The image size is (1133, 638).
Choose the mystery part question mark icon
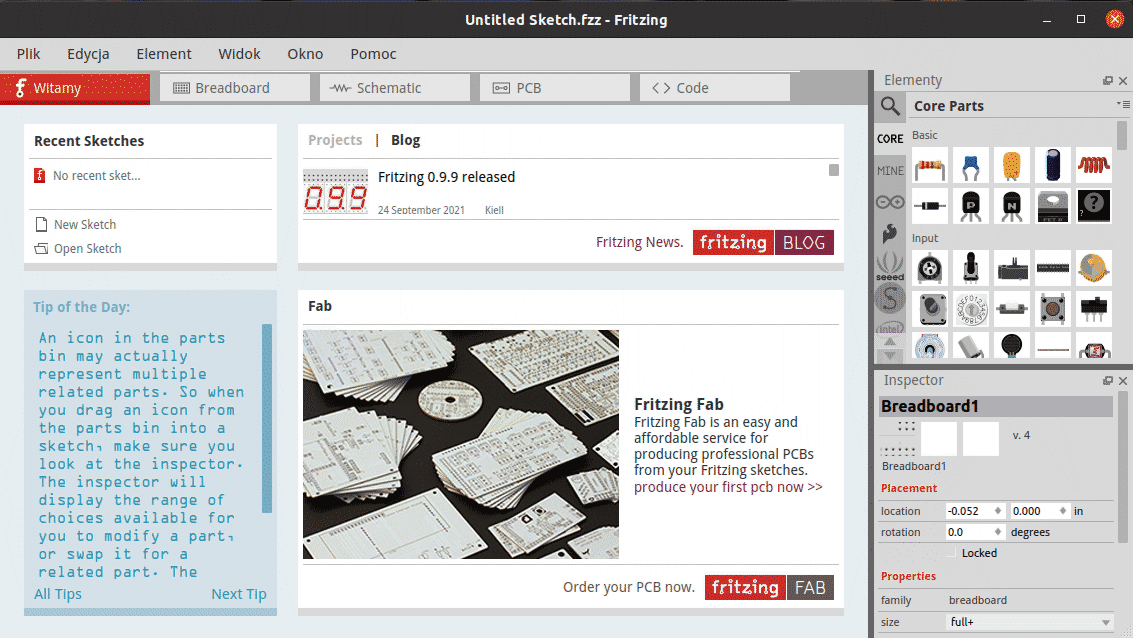(1093, 206)
